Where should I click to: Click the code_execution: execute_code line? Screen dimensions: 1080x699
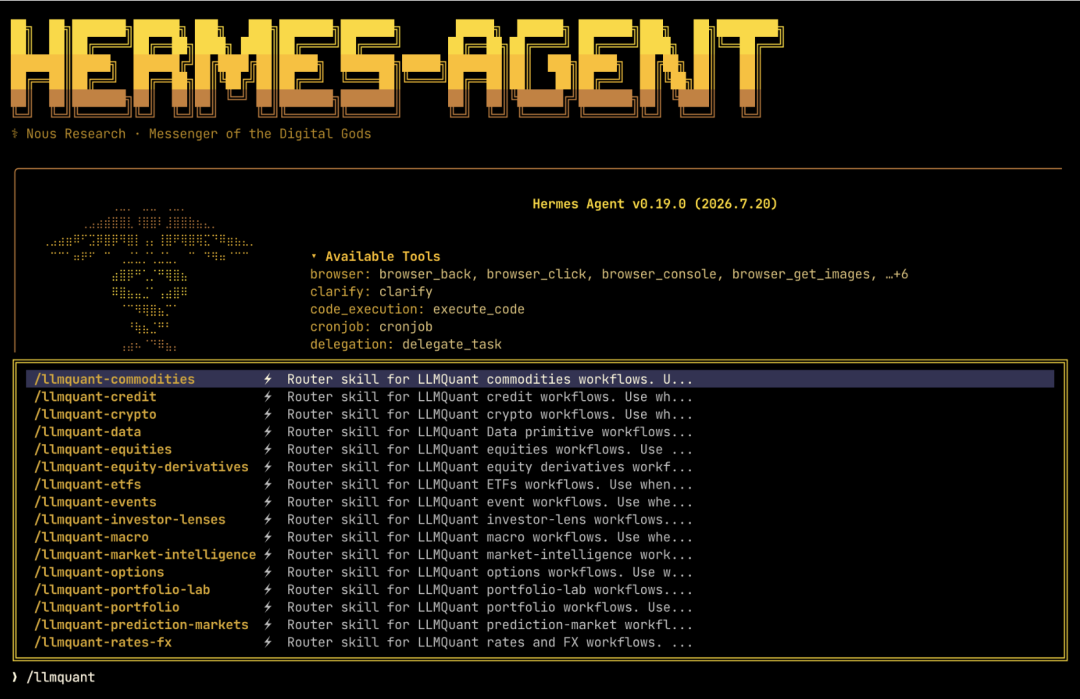417,309
